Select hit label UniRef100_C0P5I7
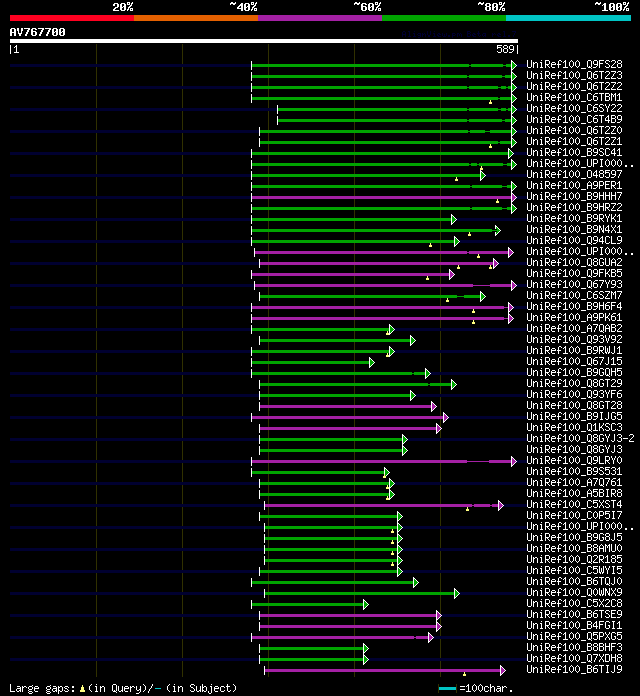The width and height of the screenshot is (640, 696). [x=574, y=515]
